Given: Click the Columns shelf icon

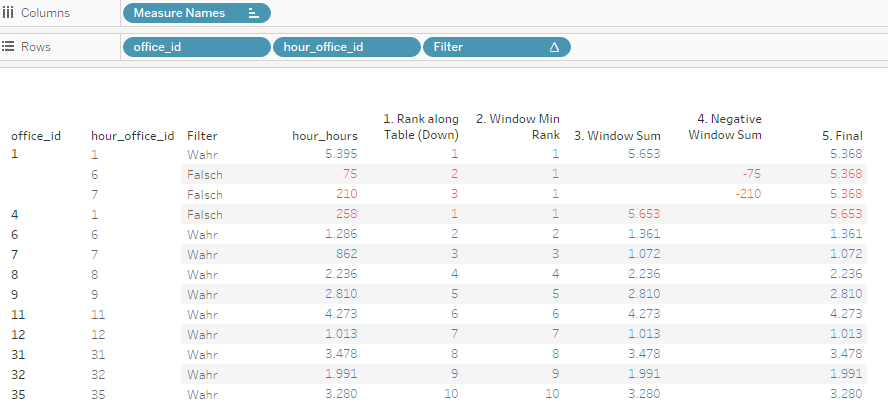Looking at the screenshot, I should [9, 13].
